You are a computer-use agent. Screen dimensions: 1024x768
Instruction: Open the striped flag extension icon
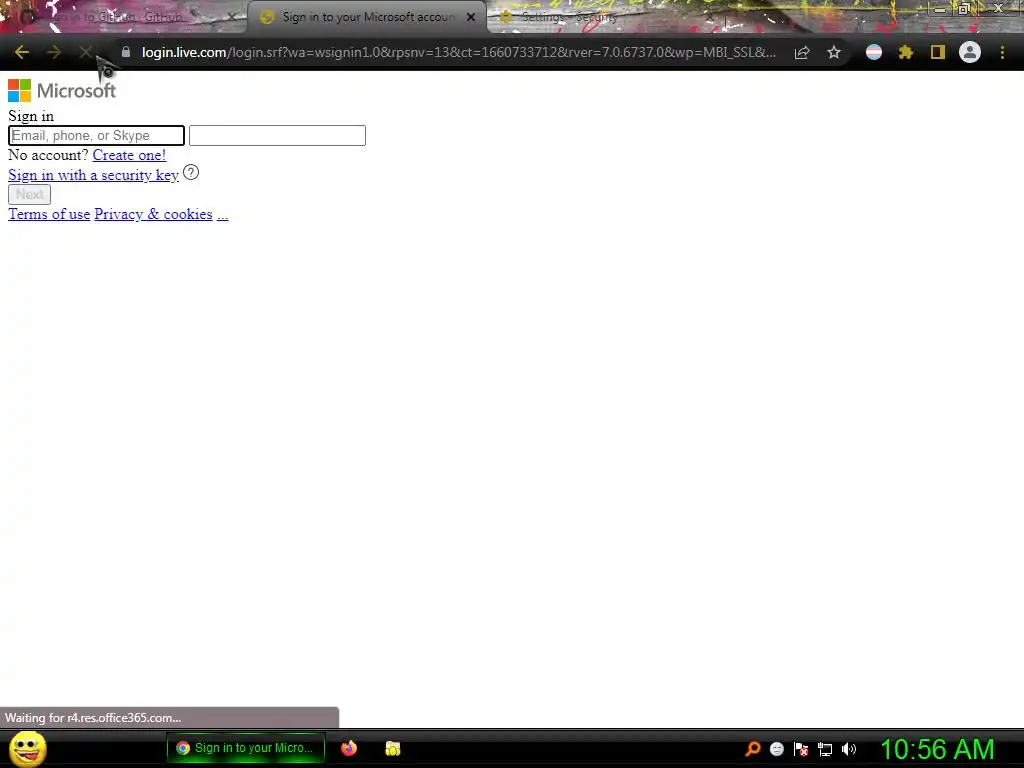(874, 52)
